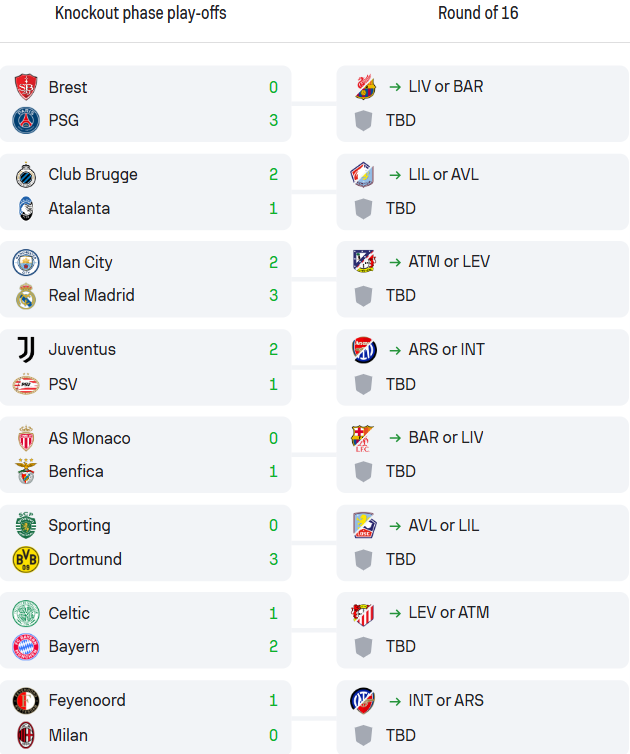
Task: Click the Benfica eagle crest
Action: [x=26, y=471]
